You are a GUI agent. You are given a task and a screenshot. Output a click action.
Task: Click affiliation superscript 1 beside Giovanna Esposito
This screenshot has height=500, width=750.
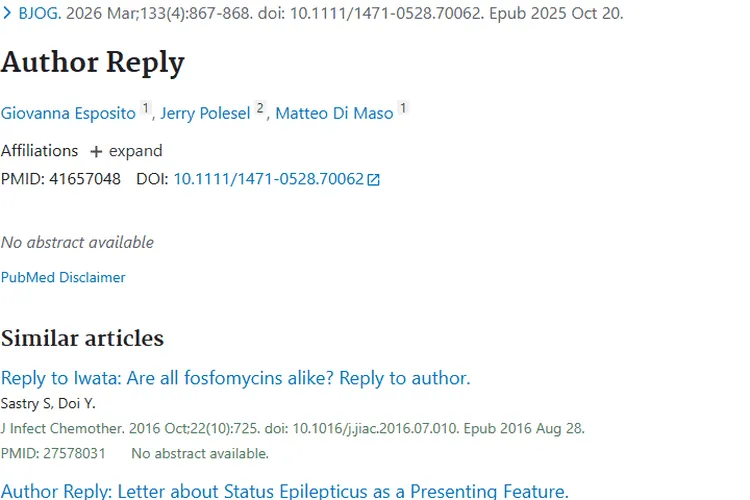coord(146,108)
